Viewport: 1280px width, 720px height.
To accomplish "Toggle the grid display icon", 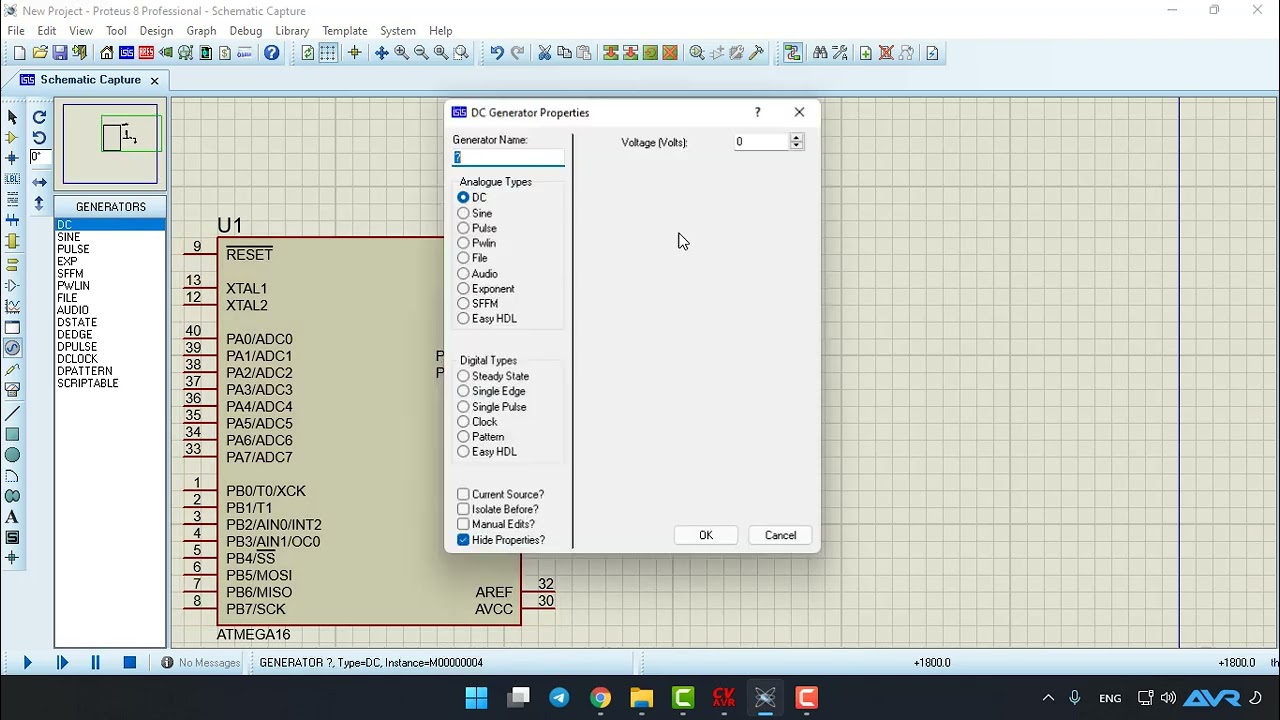I will point(328,53).
